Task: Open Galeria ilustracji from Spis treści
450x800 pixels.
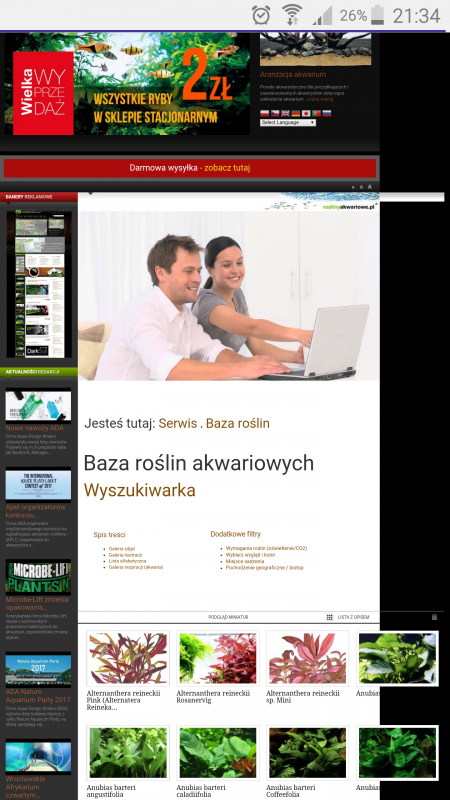Action: click(x=126, y=555)
